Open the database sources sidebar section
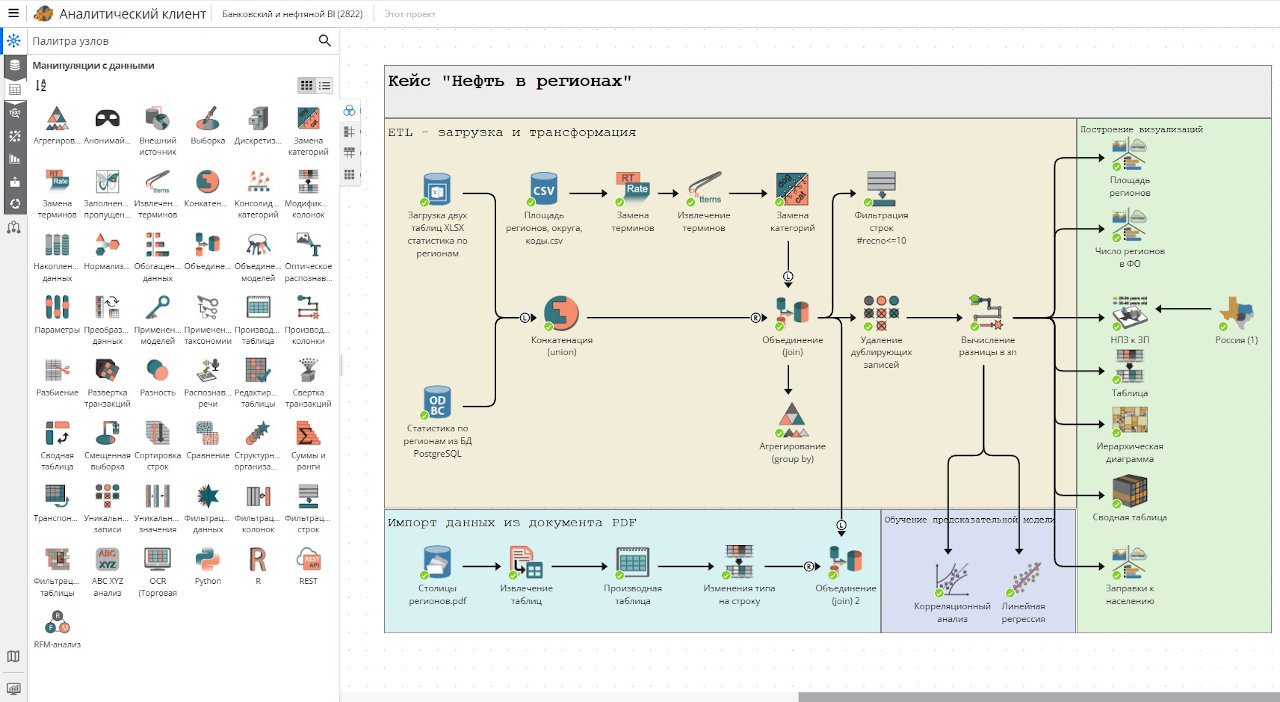This screenshot has height=702, width=1280. (x=14, y=65)
